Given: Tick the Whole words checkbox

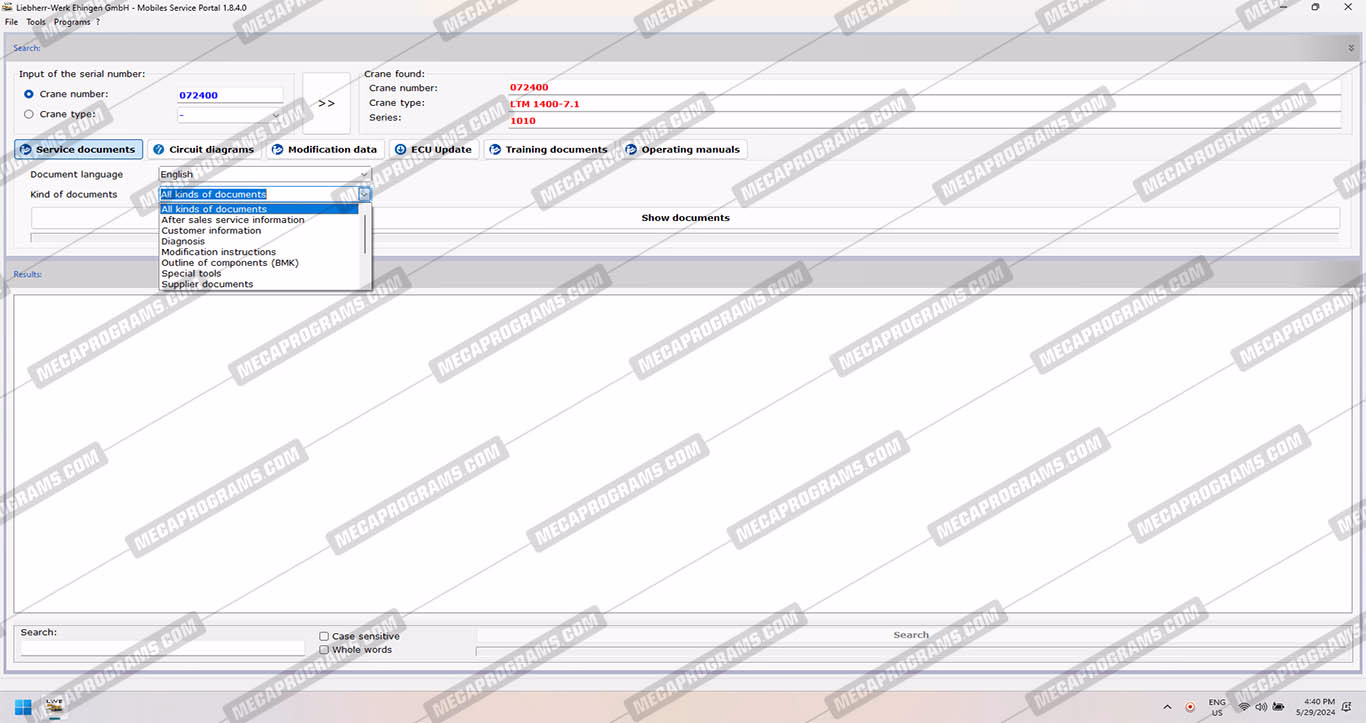Looking at the screenshot, I should tap(324, 650).
